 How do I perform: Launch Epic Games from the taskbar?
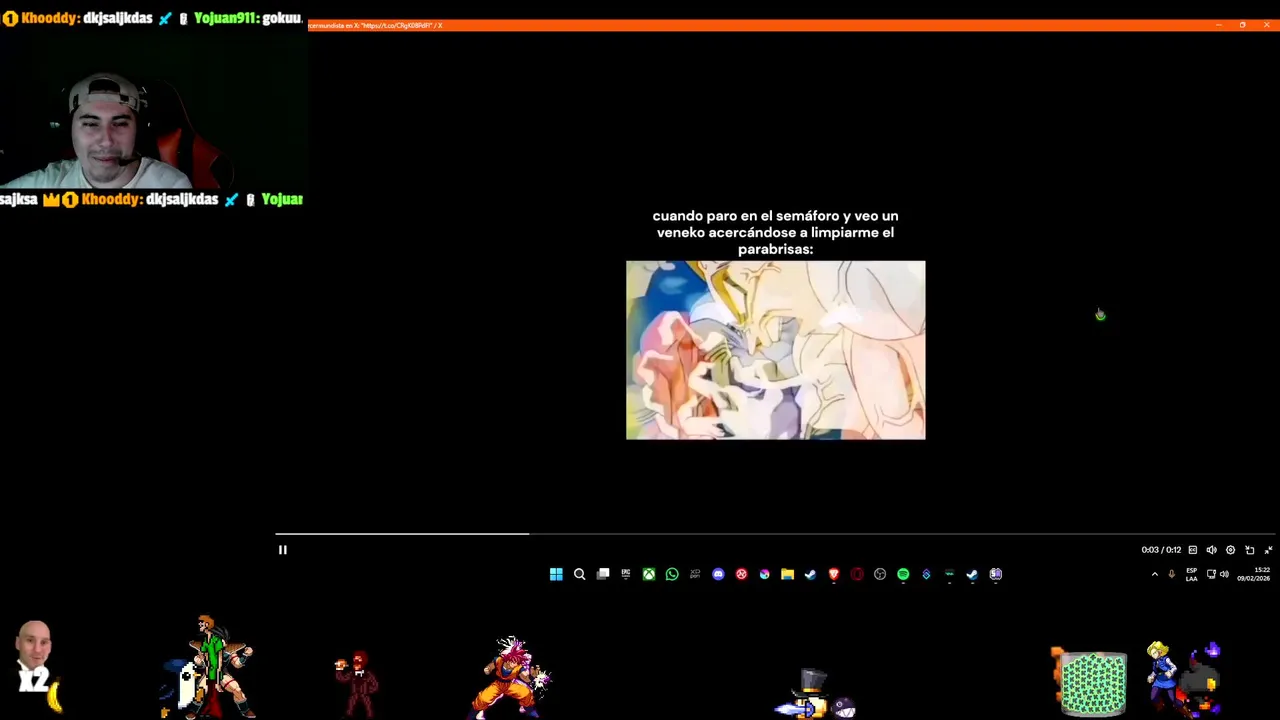626,574
